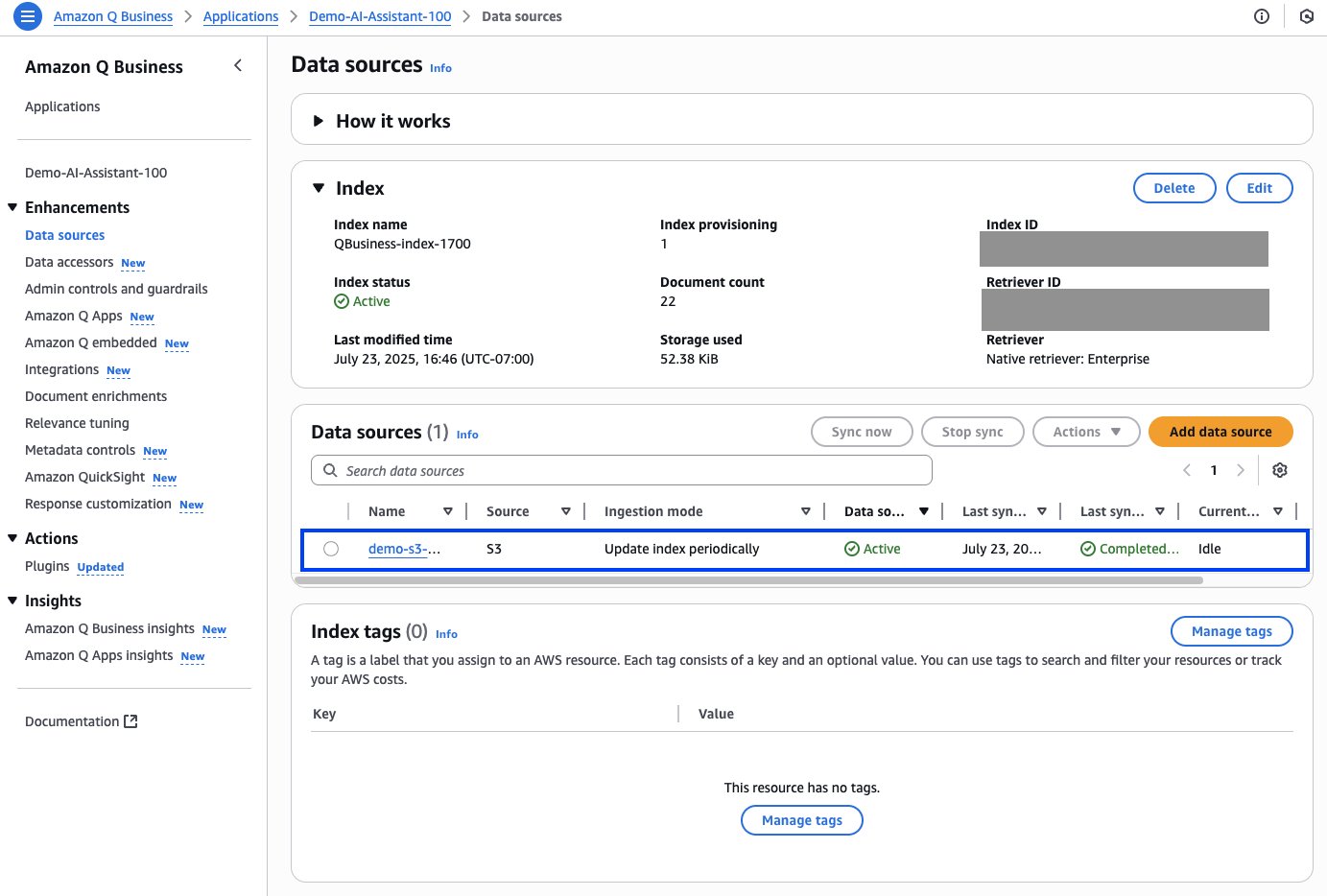This screenshot has height=896, width=1327.
Task: Open Amazon Q Business insights
Action: click(110, 628)
